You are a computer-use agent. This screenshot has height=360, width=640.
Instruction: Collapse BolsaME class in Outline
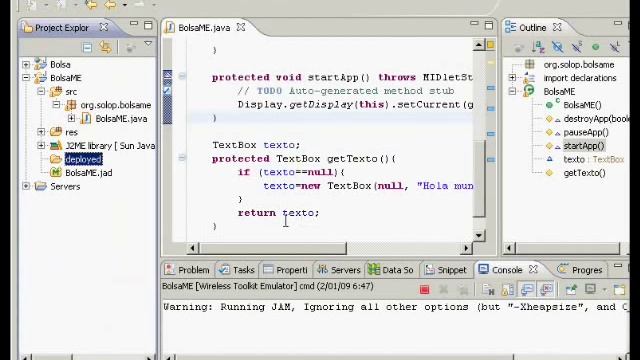tap(512, 91)
